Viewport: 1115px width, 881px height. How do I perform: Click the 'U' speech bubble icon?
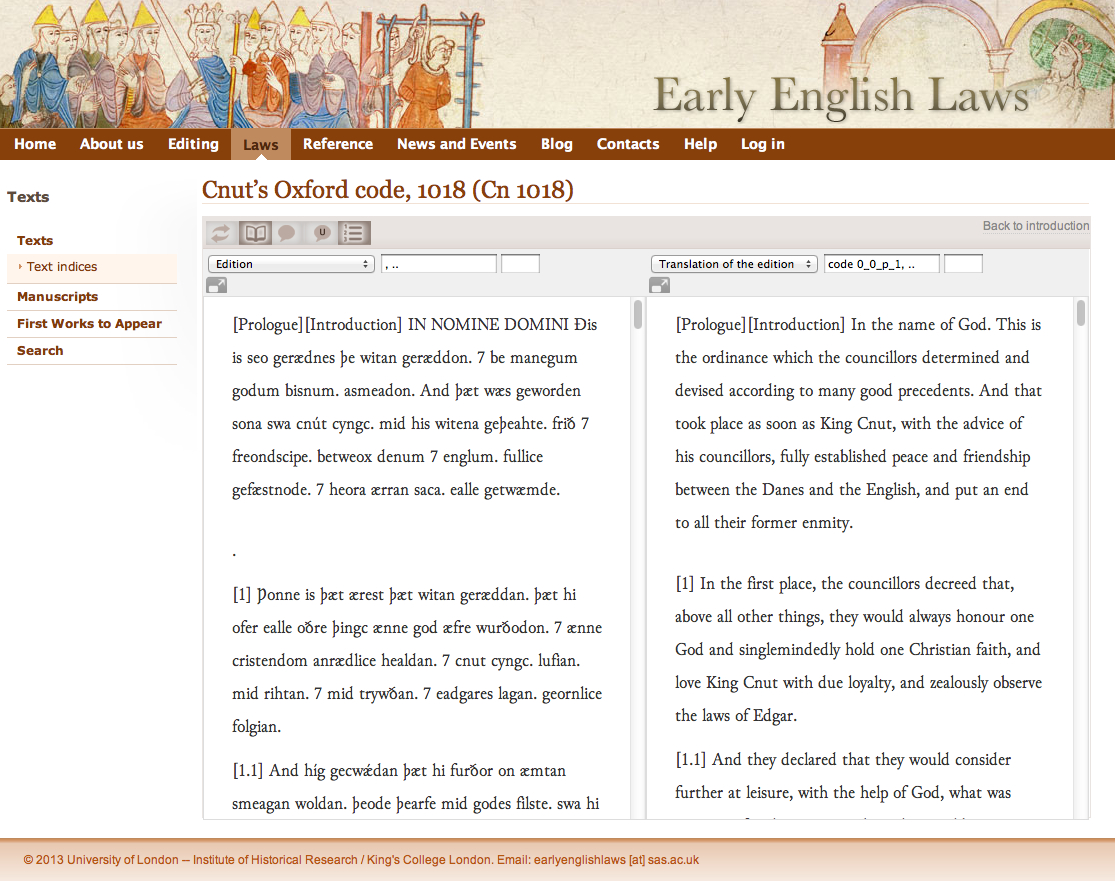(321, 233)
